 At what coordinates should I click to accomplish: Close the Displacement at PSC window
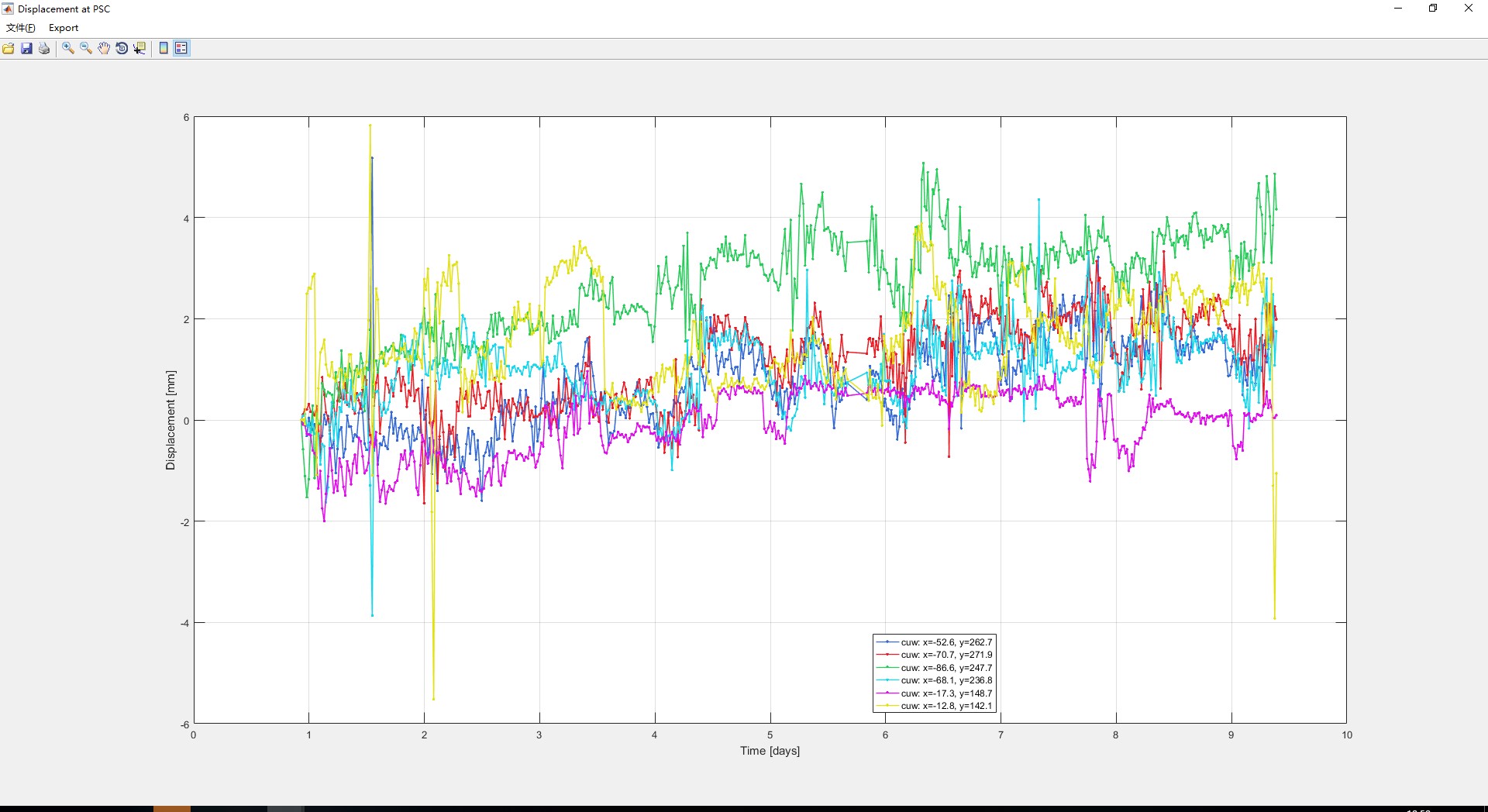tap(1469, 9)
